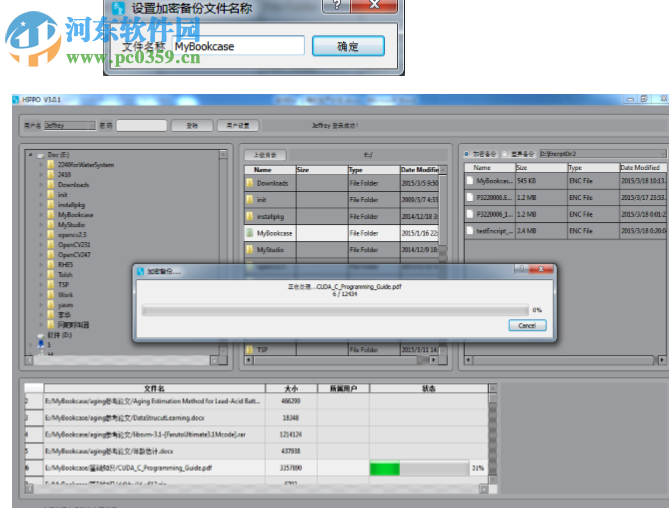This screenshot has width=669, height=508.
Task: Select the RHES folder in tree
Action: [x=66, y=264]
